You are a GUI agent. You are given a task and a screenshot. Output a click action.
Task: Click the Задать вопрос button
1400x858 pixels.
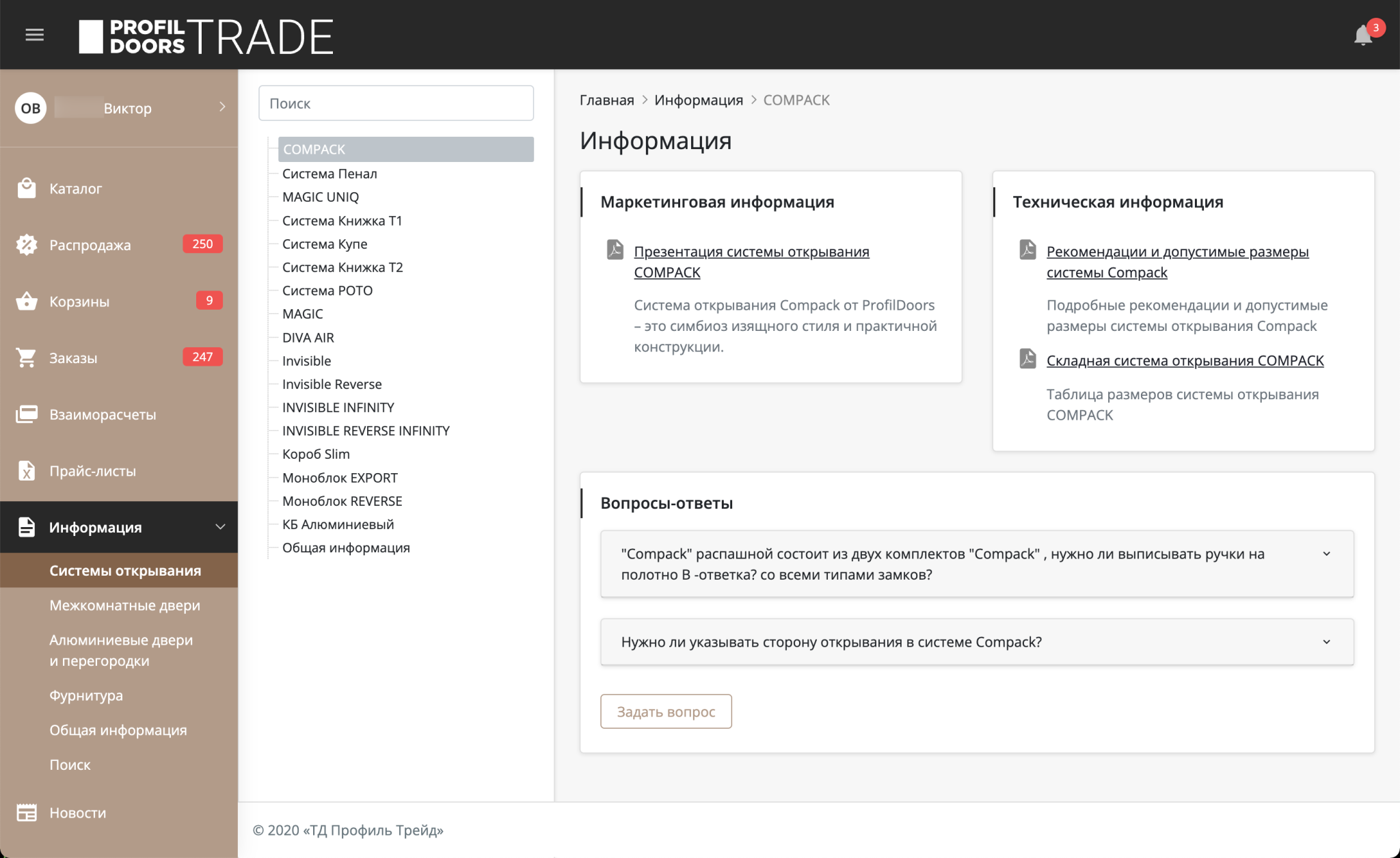[666, 712]
